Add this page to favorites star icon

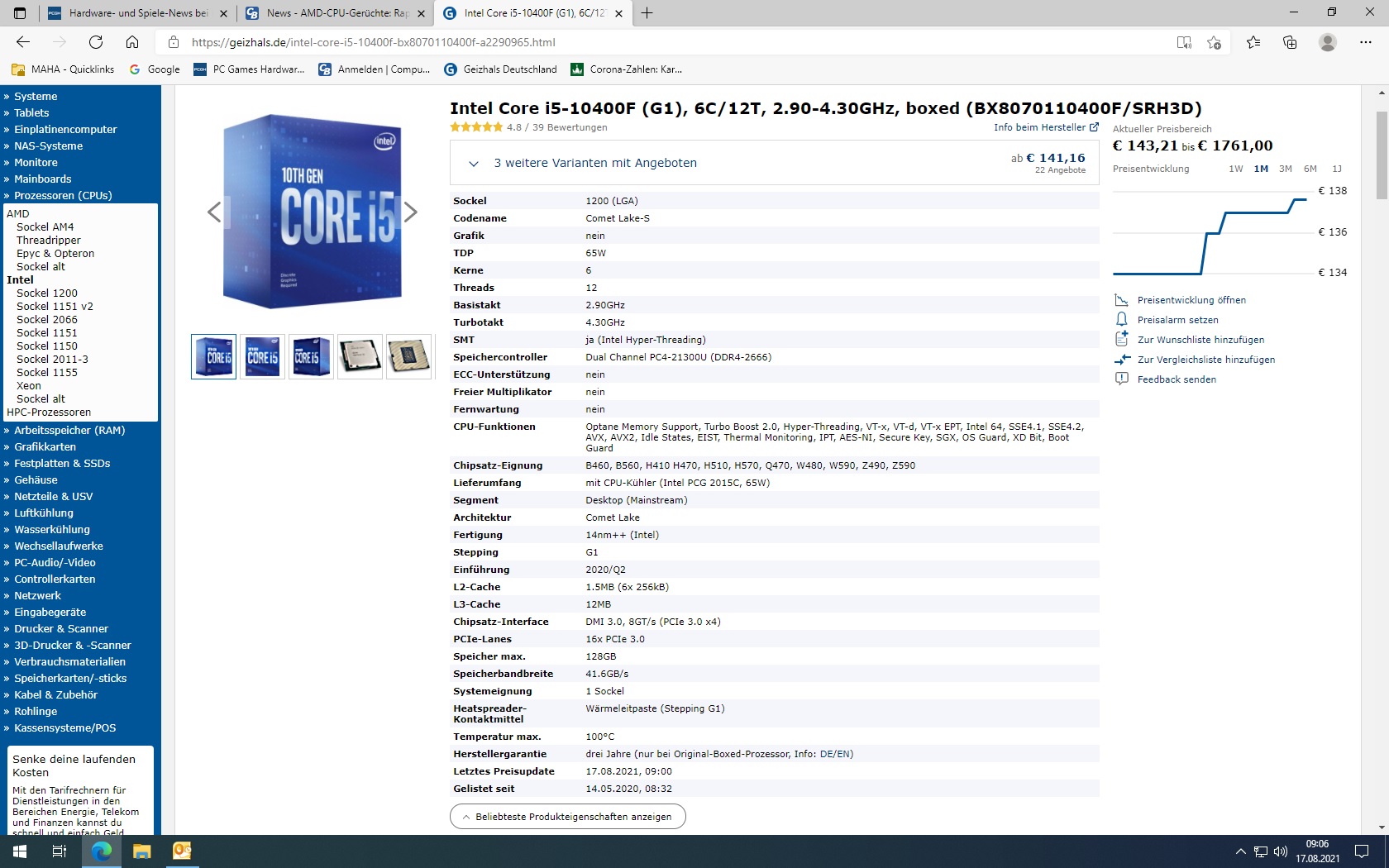tap(1214, 42)
